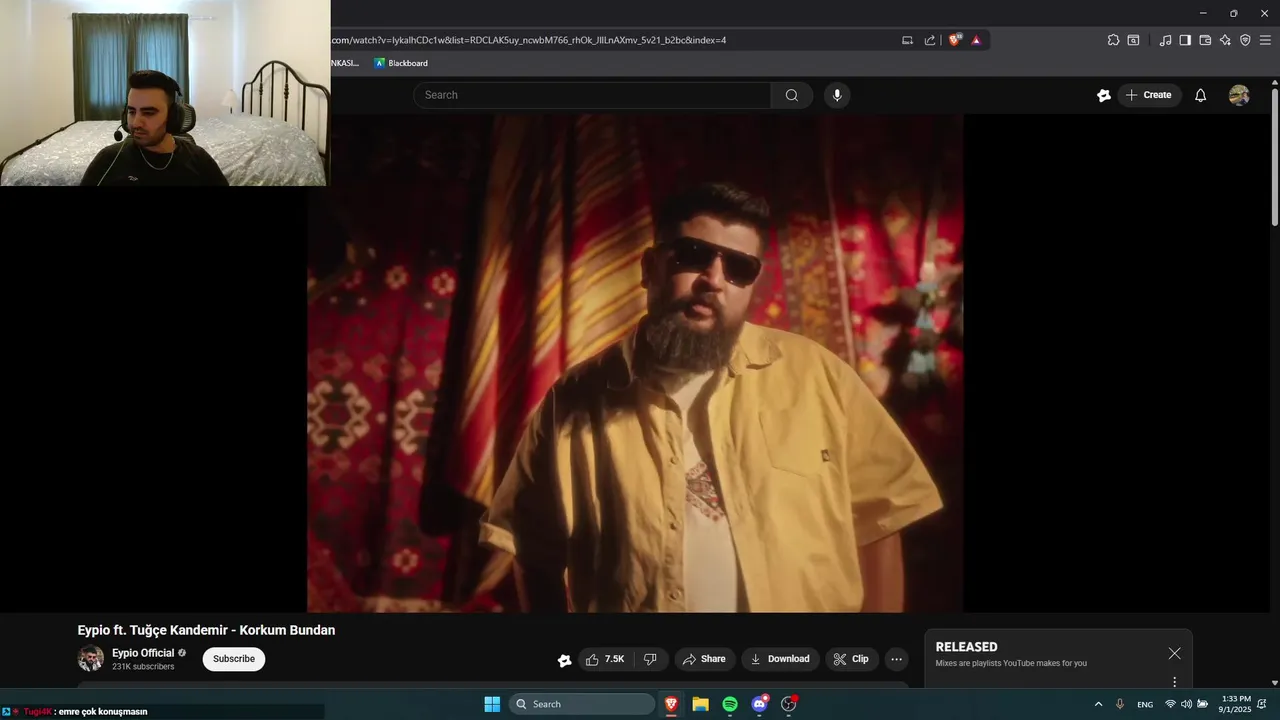Screen dimensions: 1280x720
Task: Toggle the browser sidebar panel icon
Action: (1185, 40)
